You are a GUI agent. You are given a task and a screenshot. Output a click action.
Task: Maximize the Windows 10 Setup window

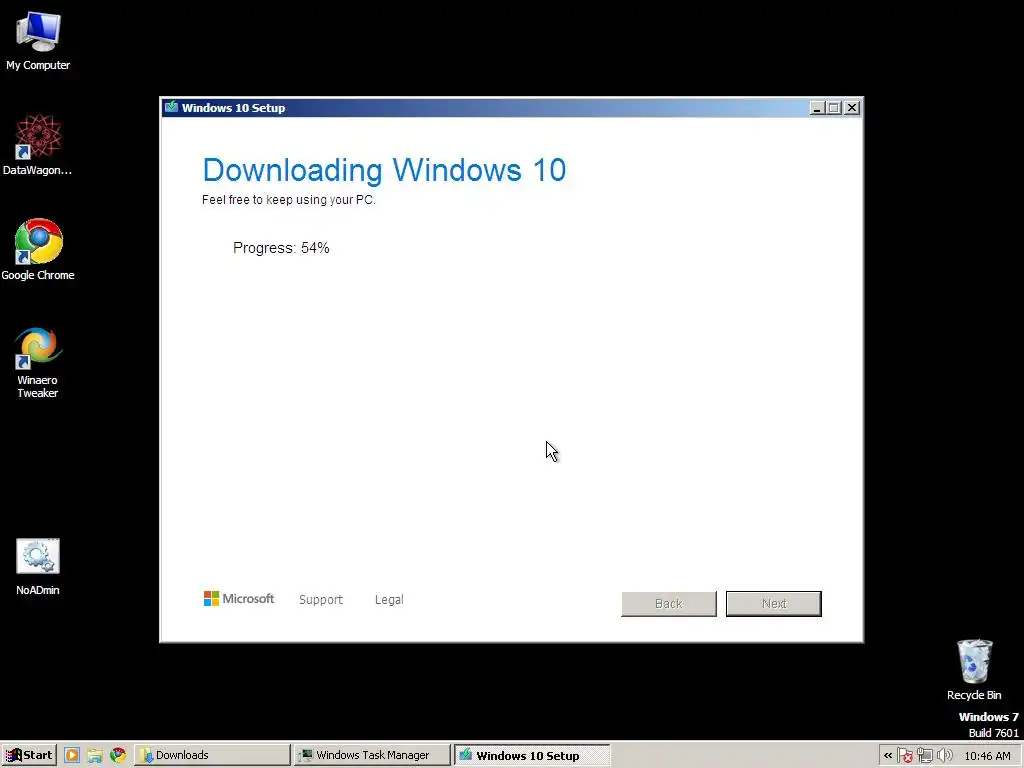[834, 108]
